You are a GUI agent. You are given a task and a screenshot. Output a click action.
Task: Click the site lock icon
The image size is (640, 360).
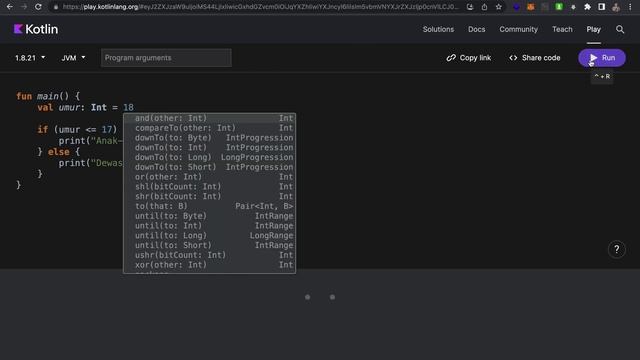pyautogui.click(x=56, y=7)
